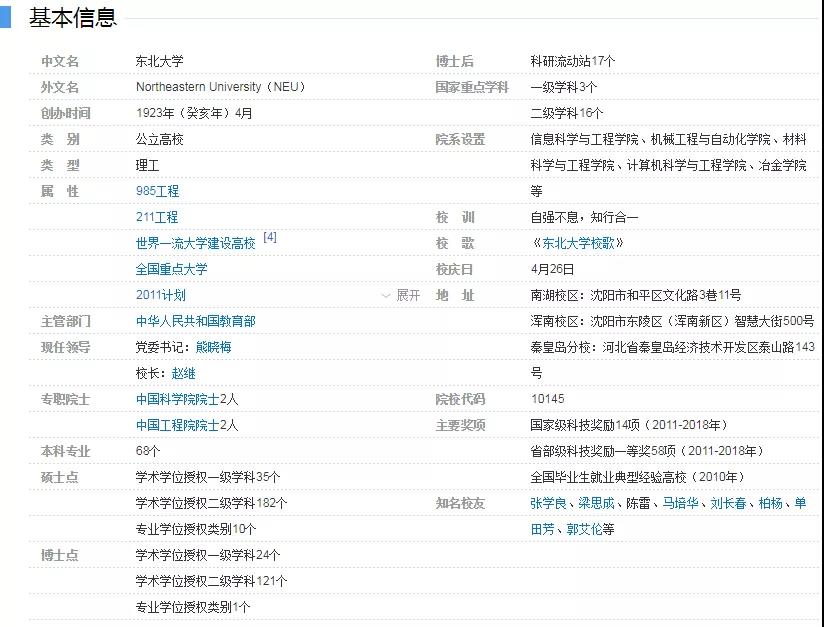Open reference footnote [4]
Screen dimensions: 824x627
270,238
